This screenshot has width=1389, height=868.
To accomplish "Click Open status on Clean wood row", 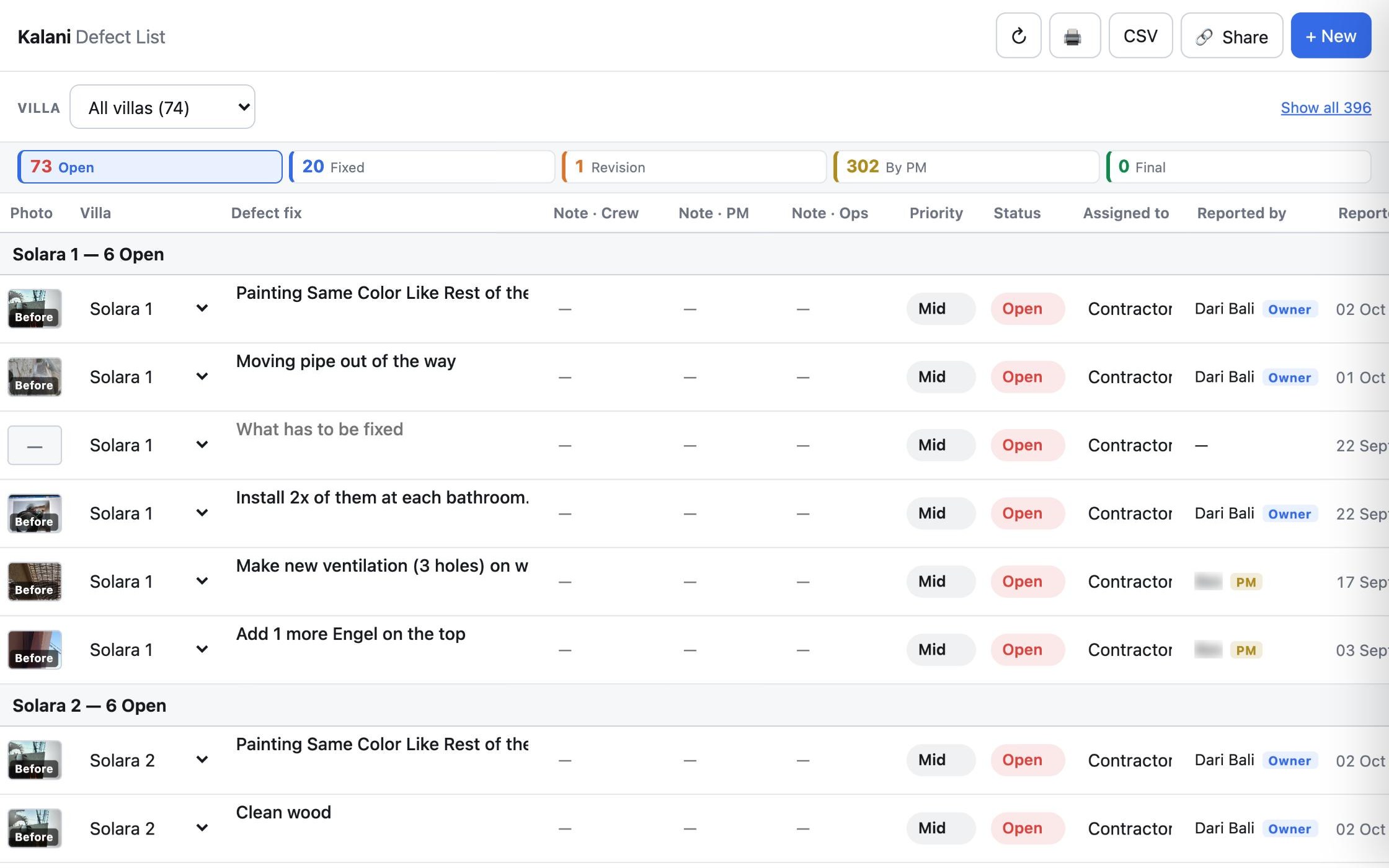I will [1027, 828].
